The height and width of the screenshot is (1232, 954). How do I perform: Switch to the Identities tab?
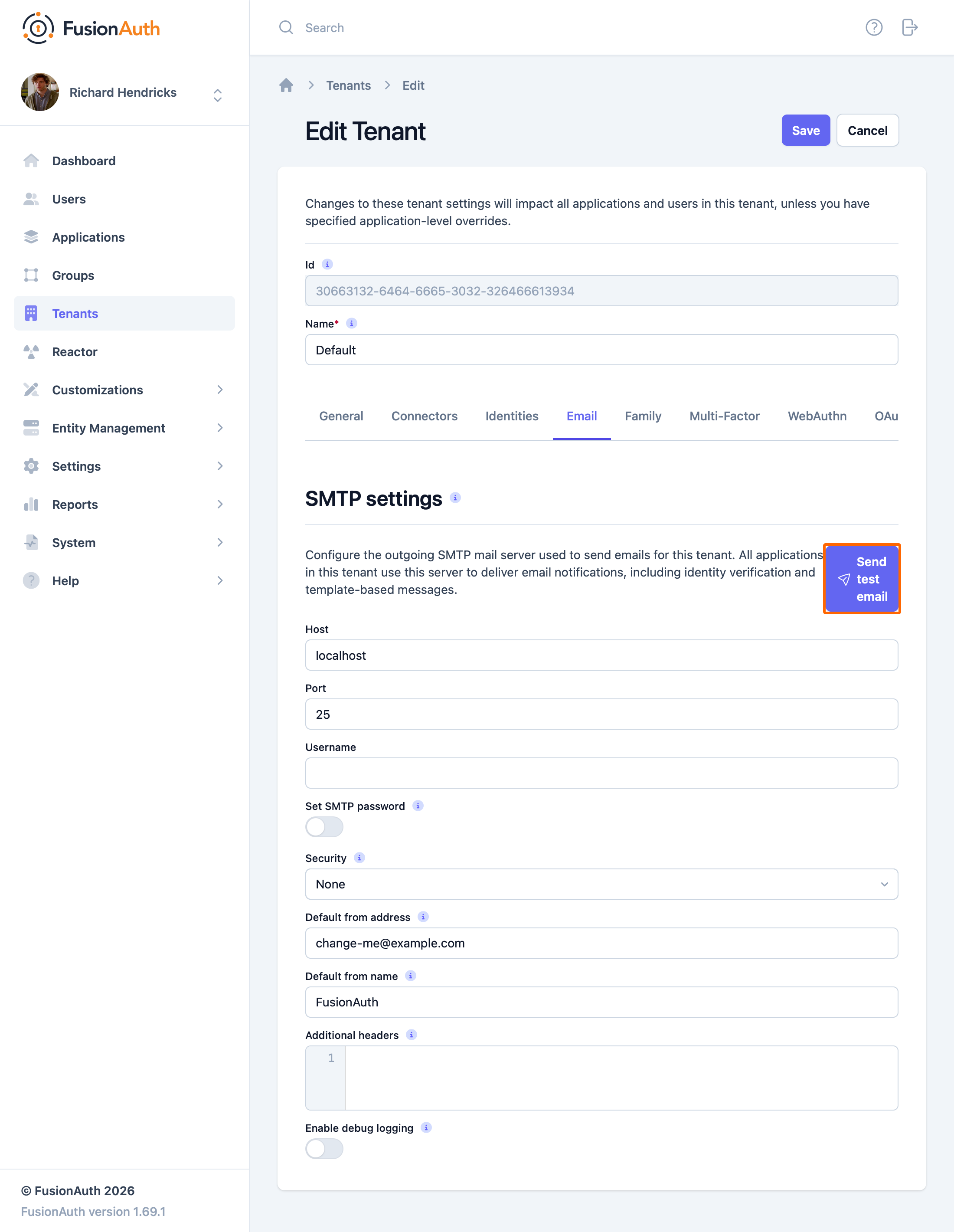tap(512, 416)
